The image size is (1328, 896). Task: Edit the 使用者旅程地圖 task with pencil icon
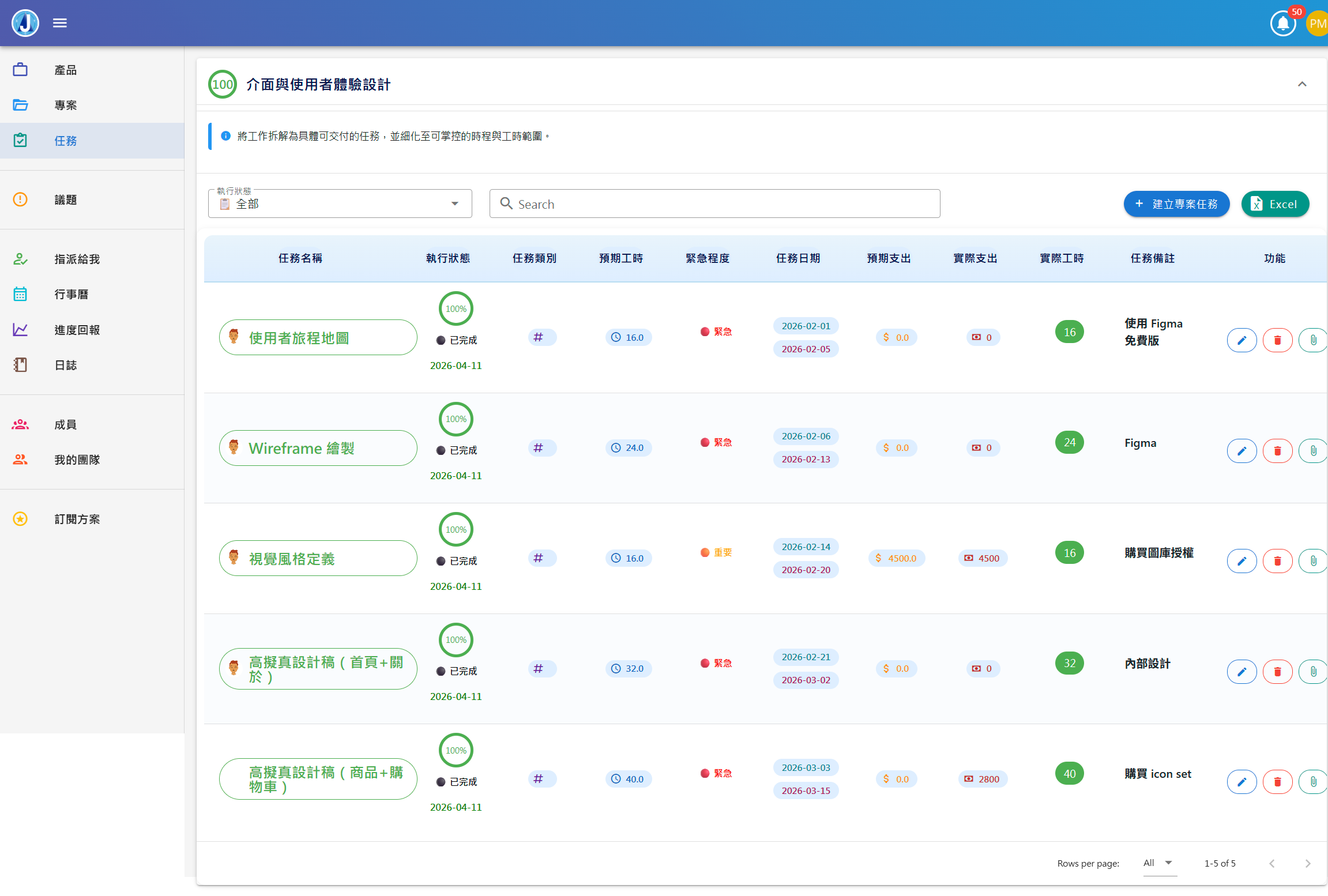click(x=1242, y=340)
